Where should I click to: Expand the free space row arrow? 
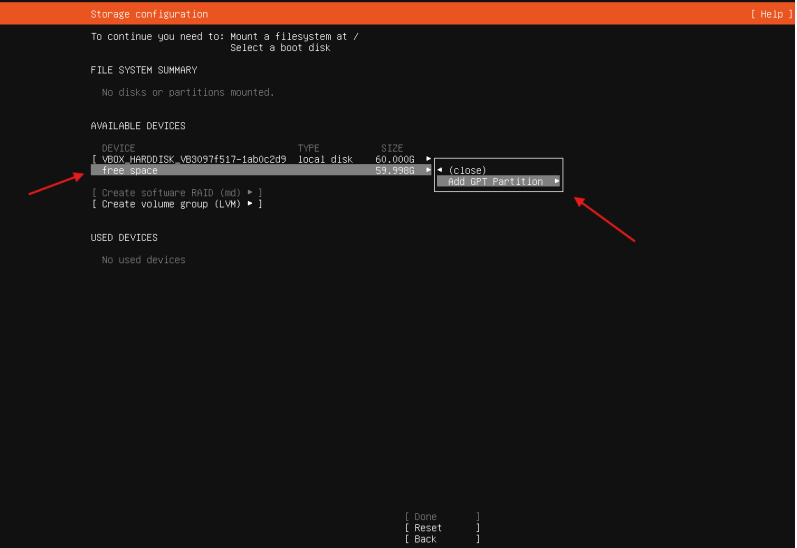coord(428,171)
